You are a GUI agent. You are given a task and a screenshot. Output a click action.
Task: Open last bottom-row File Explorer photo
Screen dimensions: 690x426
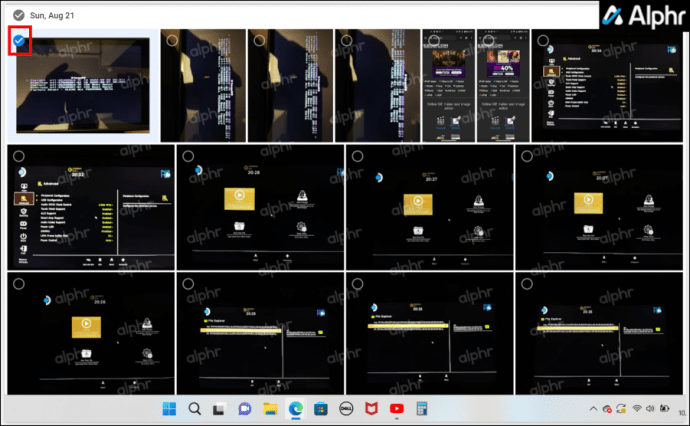pos(599,333)
